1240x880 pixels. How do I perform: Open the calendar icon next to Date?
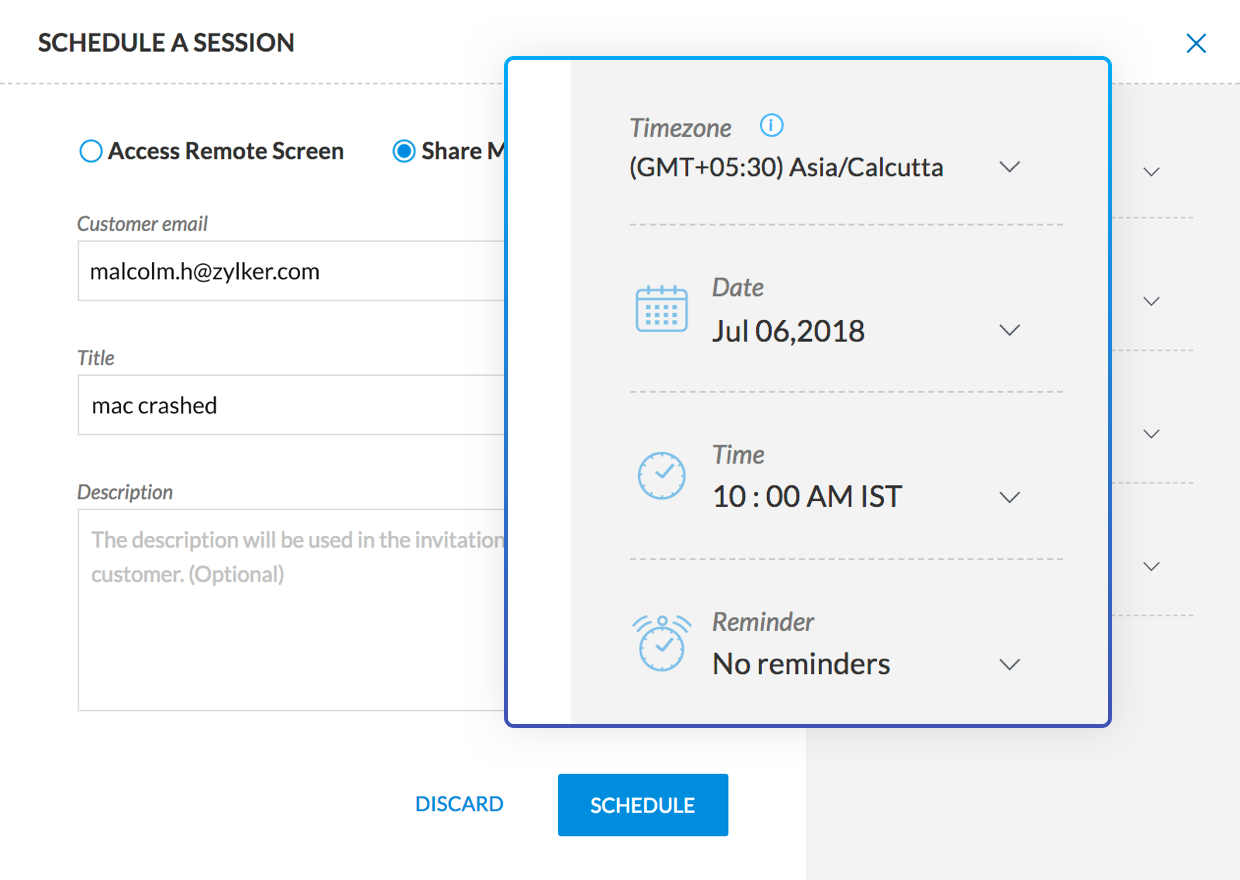[661, 308]
